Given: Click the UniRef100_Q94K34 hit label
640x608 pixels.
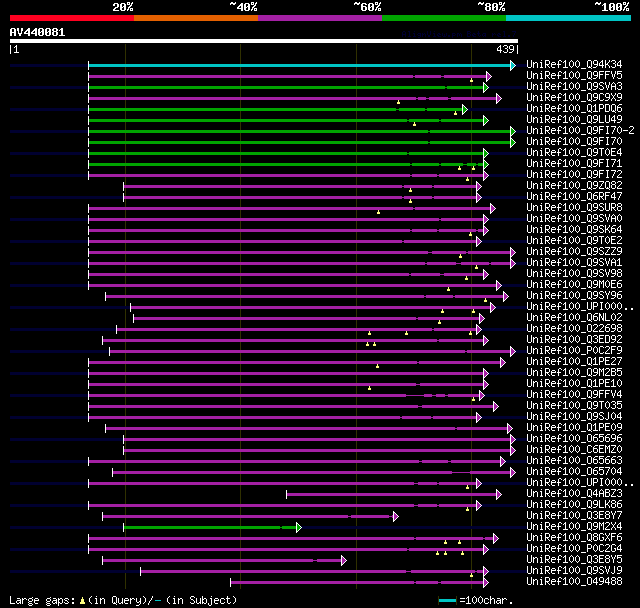Looking at the screenshot, I should 574,64.
